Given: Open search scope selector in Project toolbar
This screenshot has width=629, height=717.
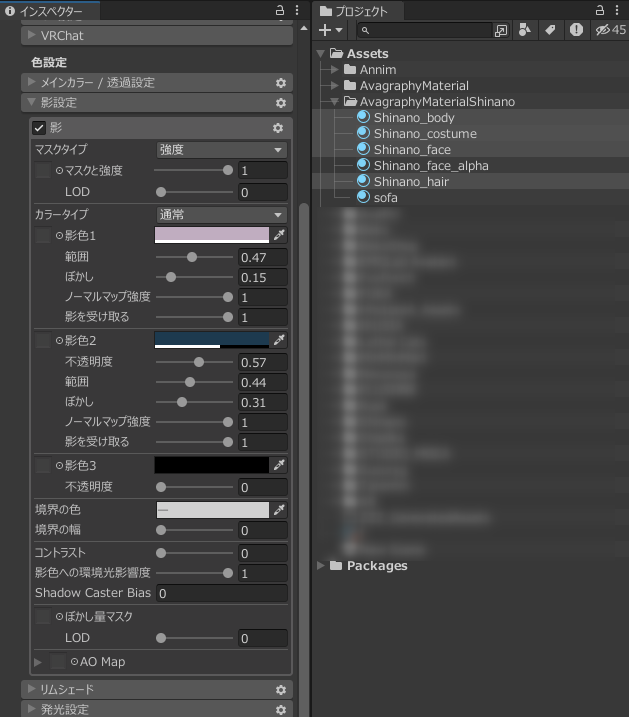Looking at the screenshot, I should tap(501, 31).
